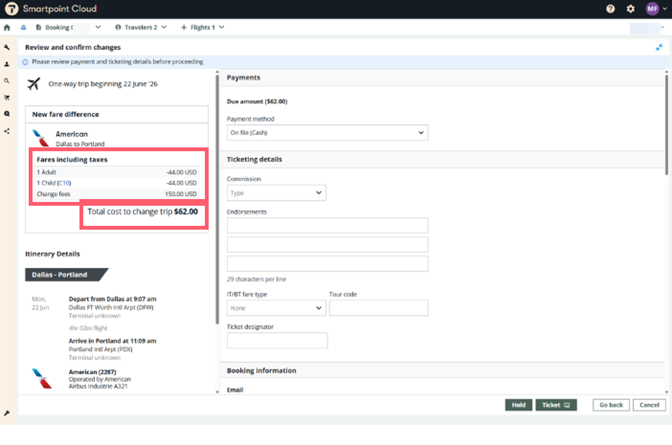Click the person icon in left sidebar
This screenshot has width=672, height=445.
pos(8,64)
